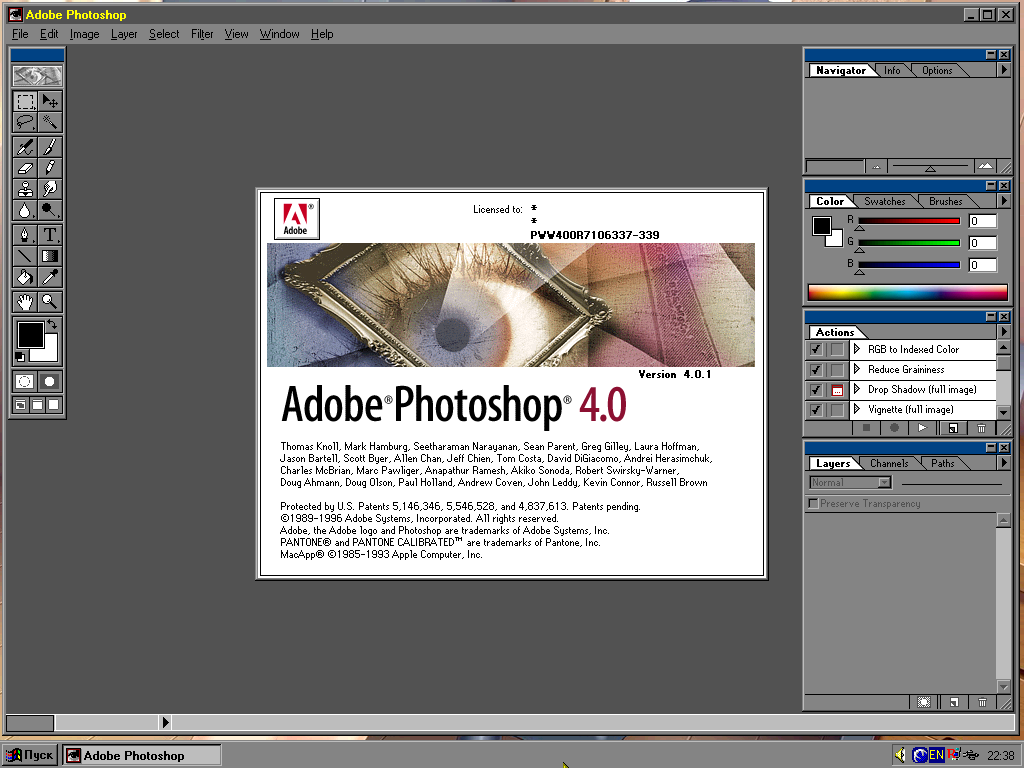The height and width of the screenshot is (768, 1024).
Task: Open the Layers palette flyout menu arrow
Action: pyautogui.click(x=1004, y=463)
